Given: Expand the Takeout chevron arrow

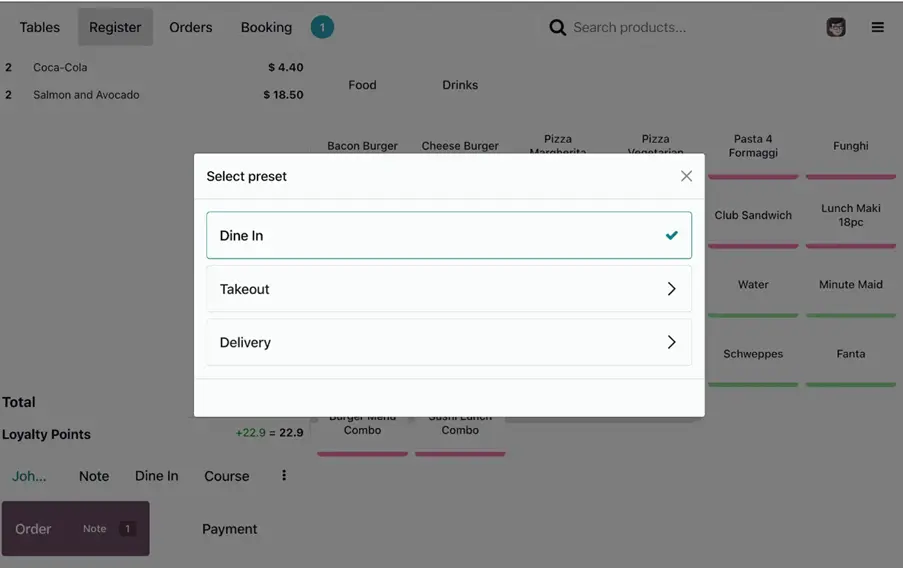Looking at the screenshot, I should point(671,289).
